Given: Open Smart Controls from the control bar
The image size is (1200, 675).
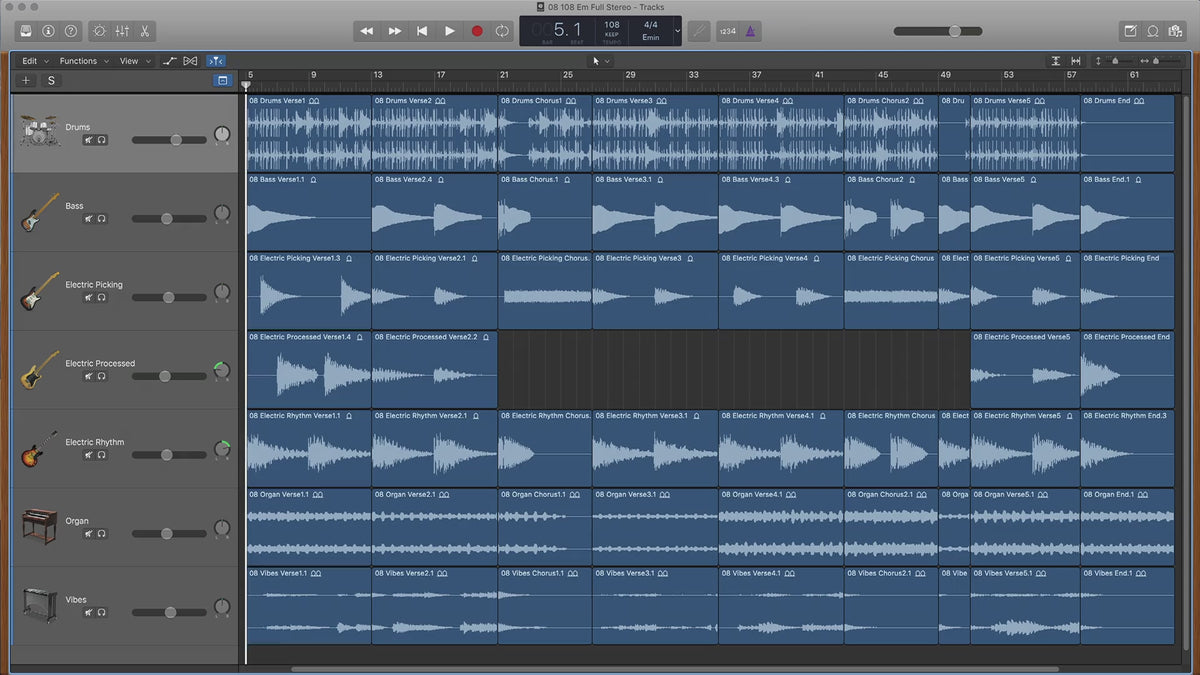Looking at the screenshot, I should [100, 31].
